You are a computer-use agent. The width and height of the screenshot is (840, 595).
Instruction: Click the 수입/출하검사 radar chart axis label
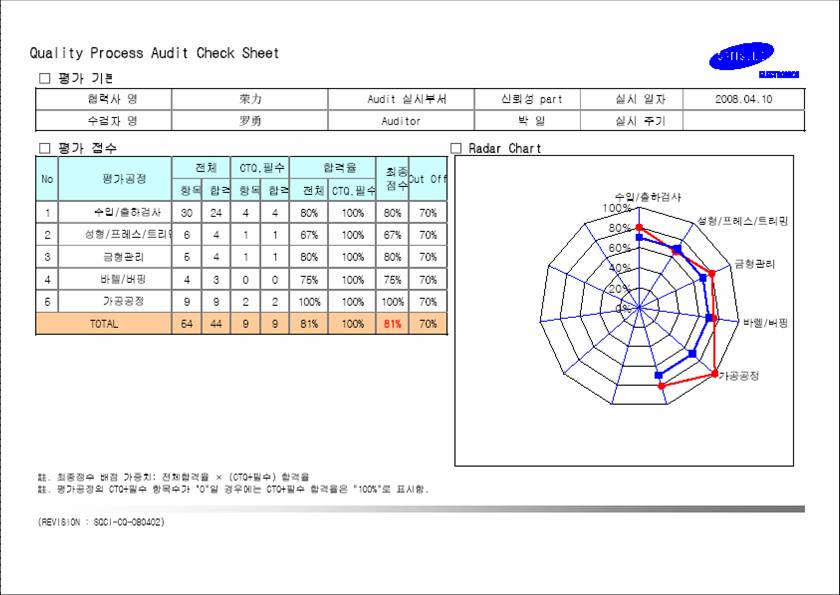click(648, 197)
